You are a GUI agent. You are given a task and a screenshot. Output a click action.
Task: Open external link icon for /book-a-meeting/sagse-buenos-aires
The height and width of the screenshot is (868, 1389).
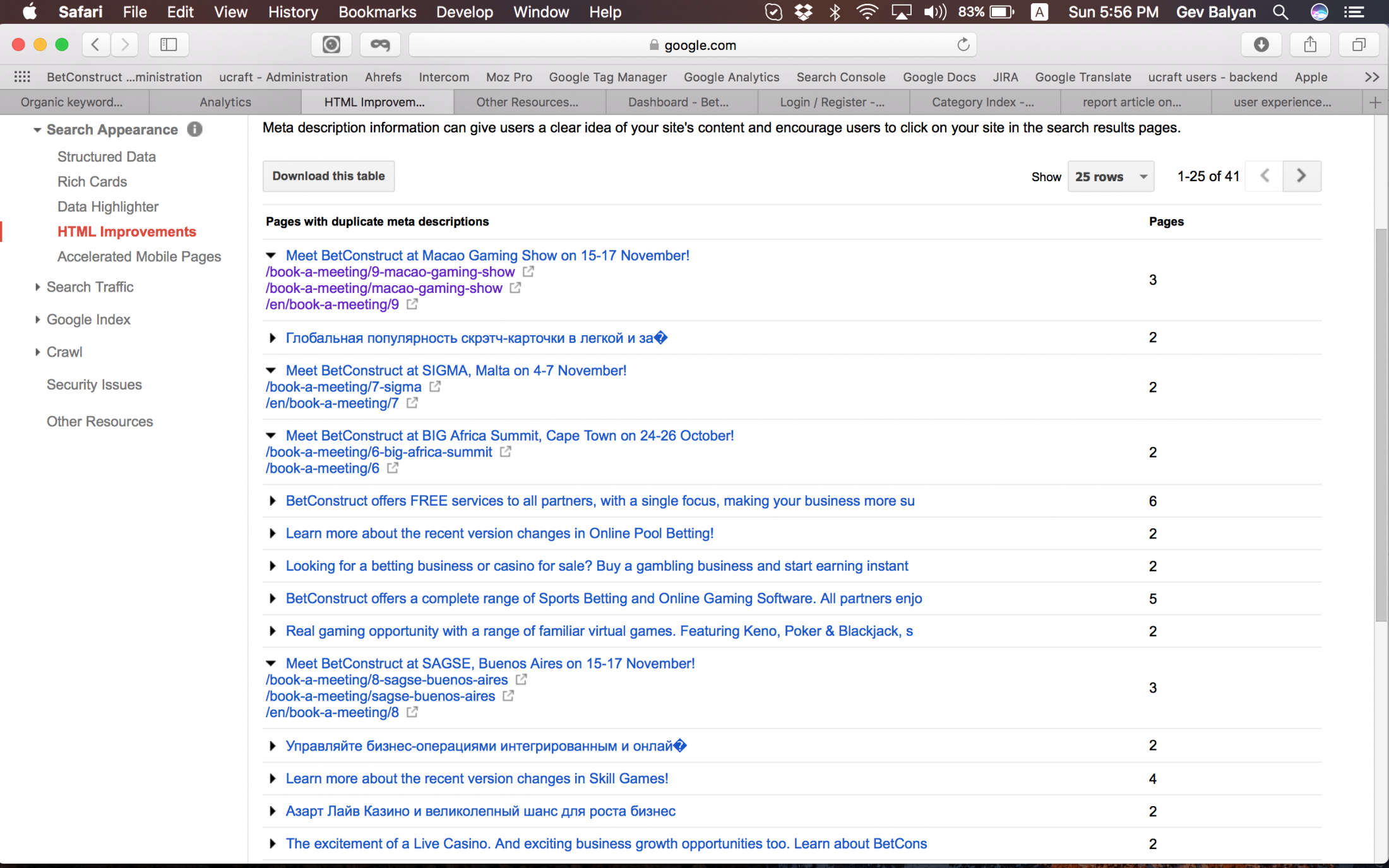508,696
